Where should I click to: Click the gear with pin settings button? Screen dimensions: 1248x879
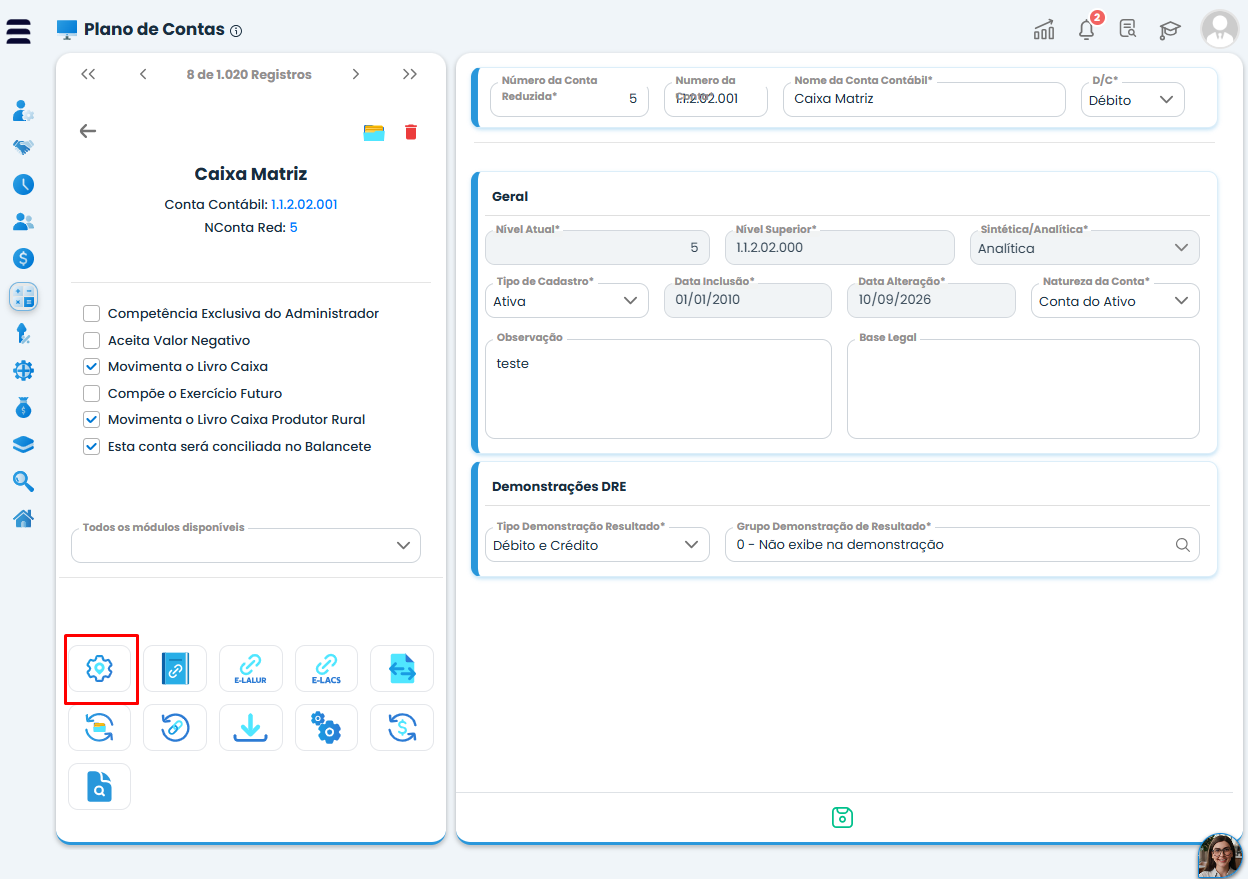click(x=99, y=668)
